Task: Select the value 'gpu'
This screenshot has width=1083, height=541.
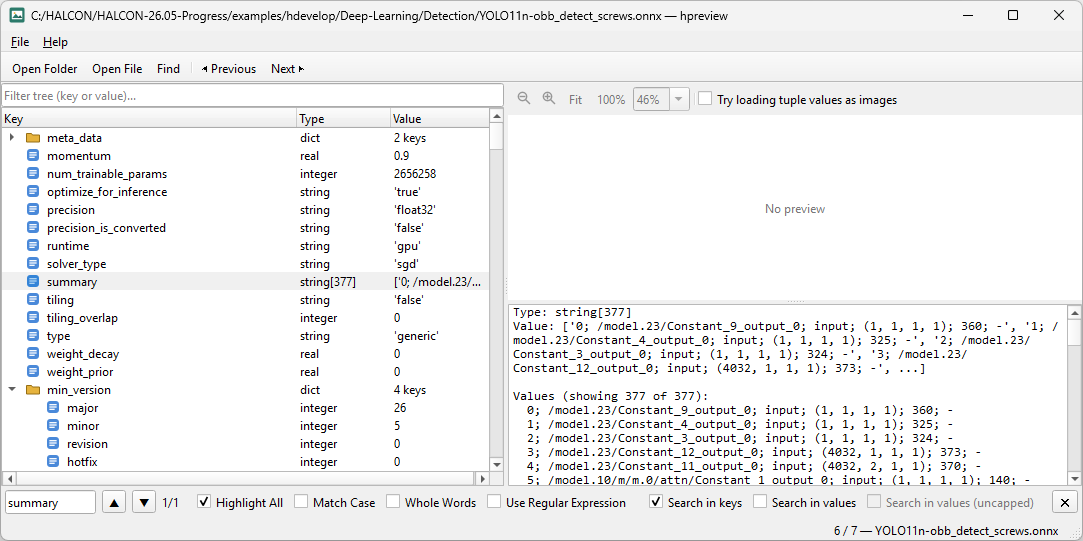Action: 407,246
